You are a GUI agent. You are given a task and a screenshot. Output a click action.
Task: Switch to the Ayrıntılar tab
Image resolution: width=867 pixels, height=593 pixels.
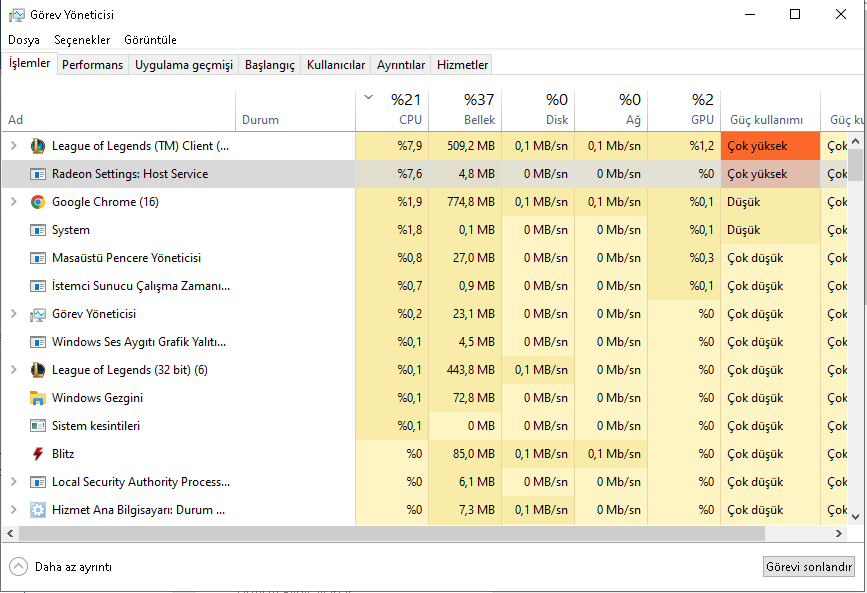401,65
